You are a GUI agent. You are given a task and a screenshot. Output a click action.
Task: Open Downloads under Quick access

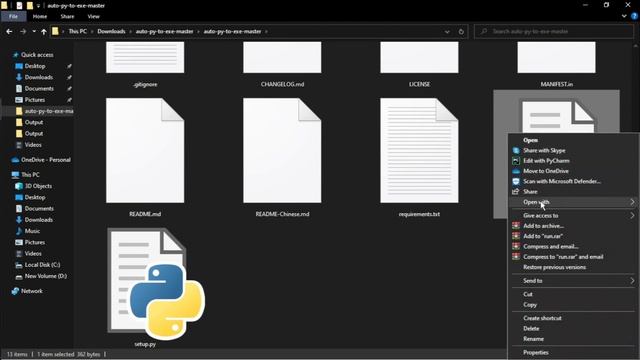coord(38,77)
